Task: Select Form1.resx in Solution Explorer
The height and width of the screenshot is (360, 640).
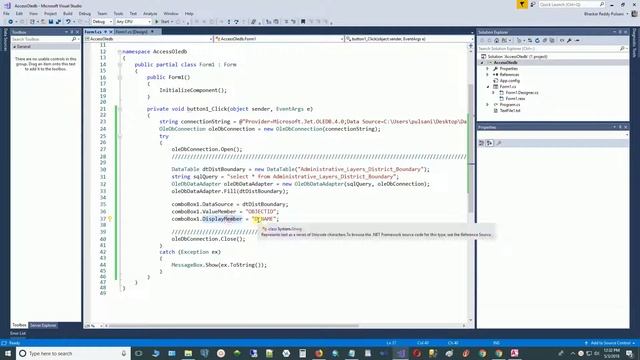Action: click(x=515, y=99)
